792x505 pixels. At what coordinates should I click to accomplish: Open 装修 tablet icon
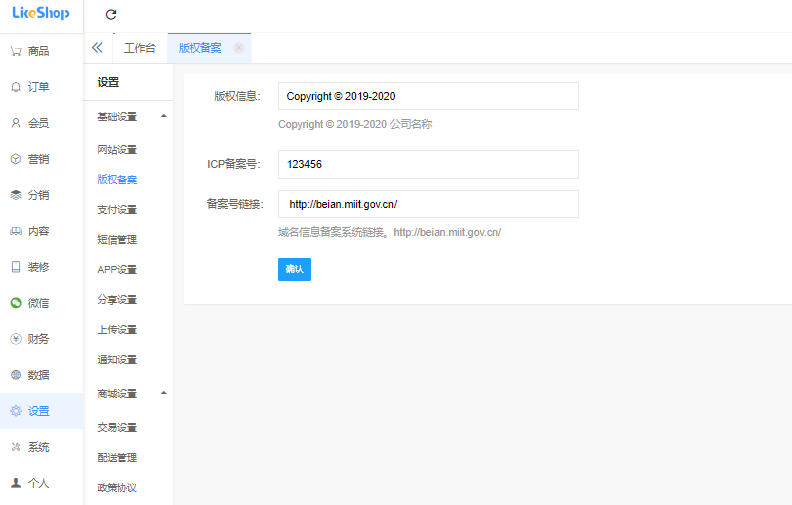tap(16, 267)
